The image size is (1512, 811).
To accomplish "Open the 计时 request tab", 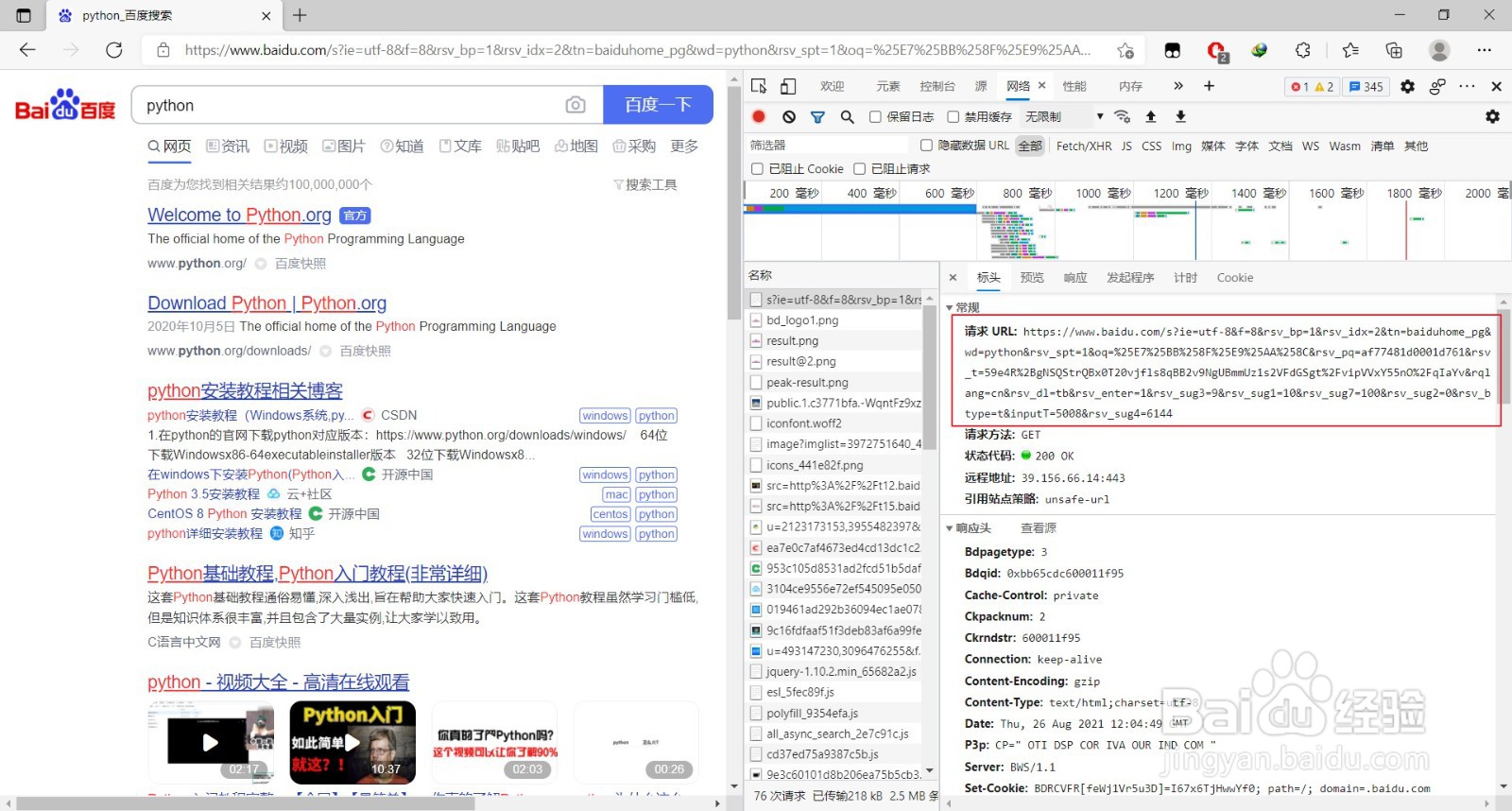I will tap(1185, 277).
